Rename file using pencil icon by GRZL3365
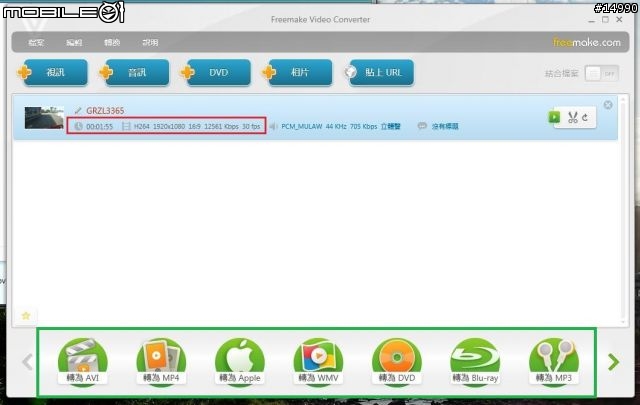 point(78,110)
